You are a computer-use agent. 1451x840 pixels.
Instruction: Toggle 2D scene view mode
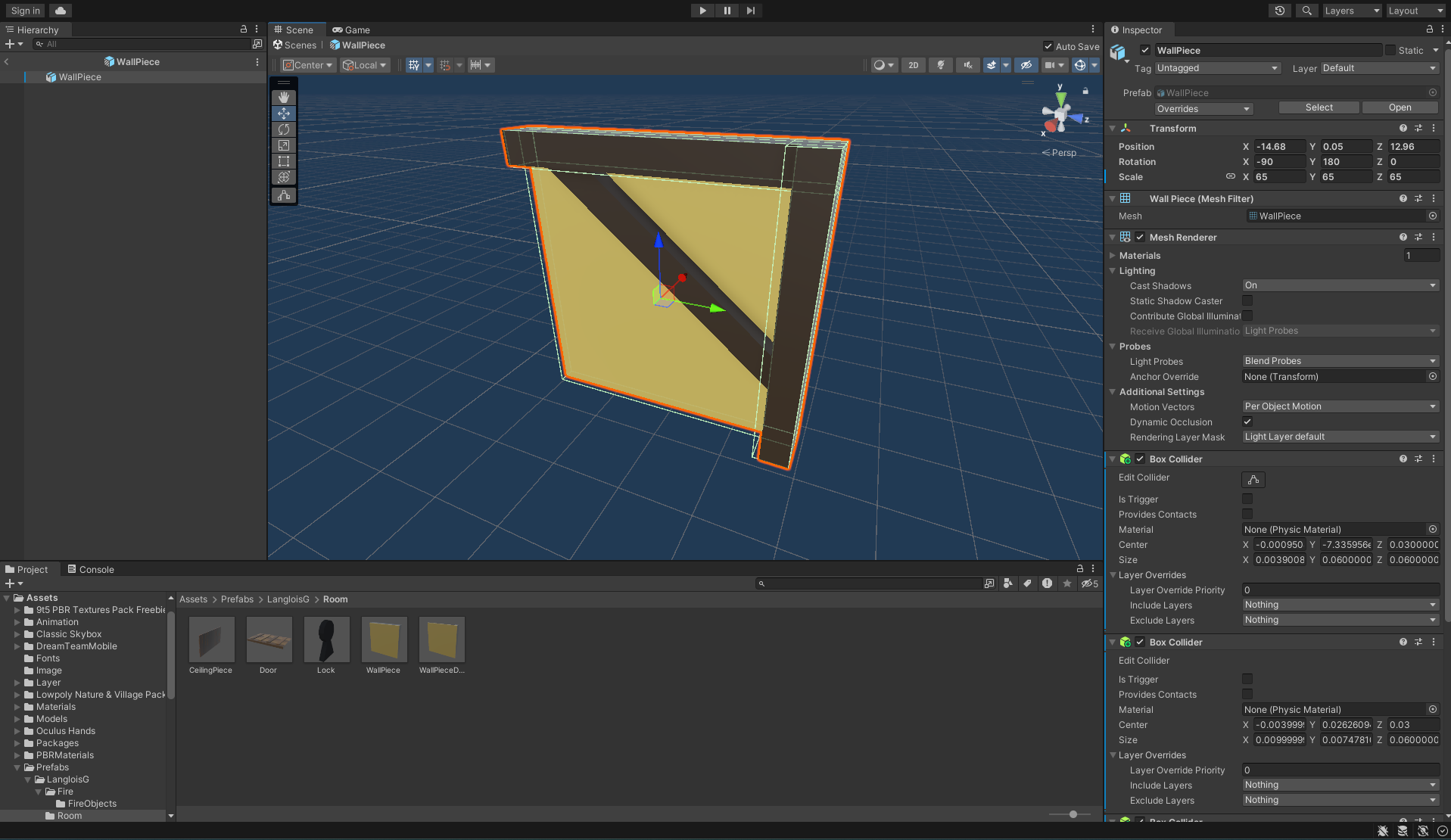tap(913, 65)
